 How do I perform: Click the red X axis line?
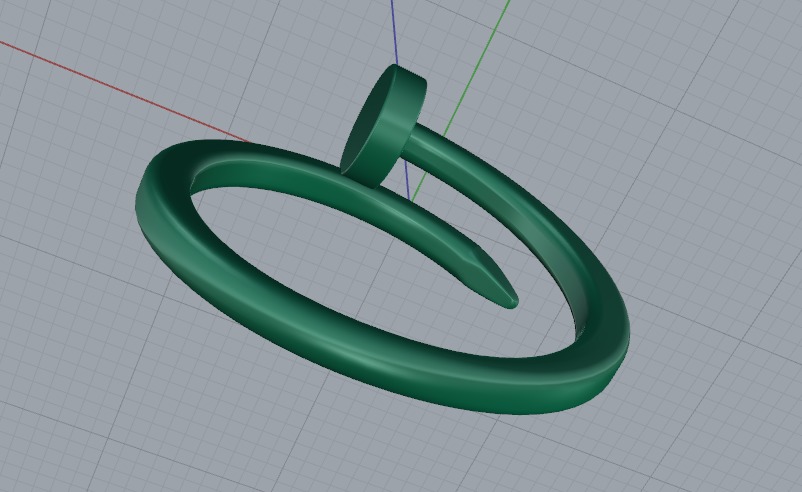(x=125, y=91)
